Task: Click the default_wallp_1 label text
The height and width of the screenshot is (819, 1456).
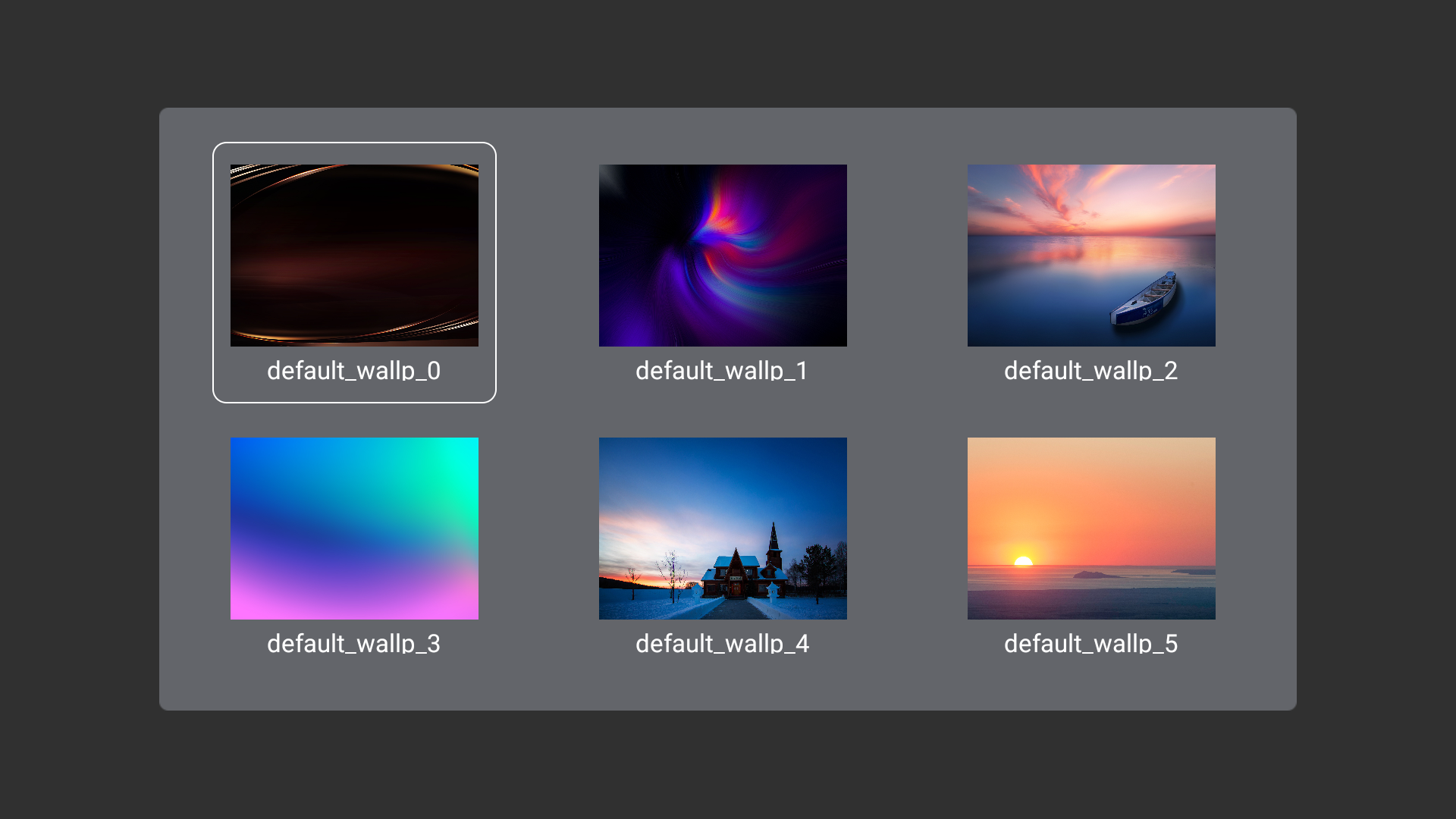Action: point(722,371)
